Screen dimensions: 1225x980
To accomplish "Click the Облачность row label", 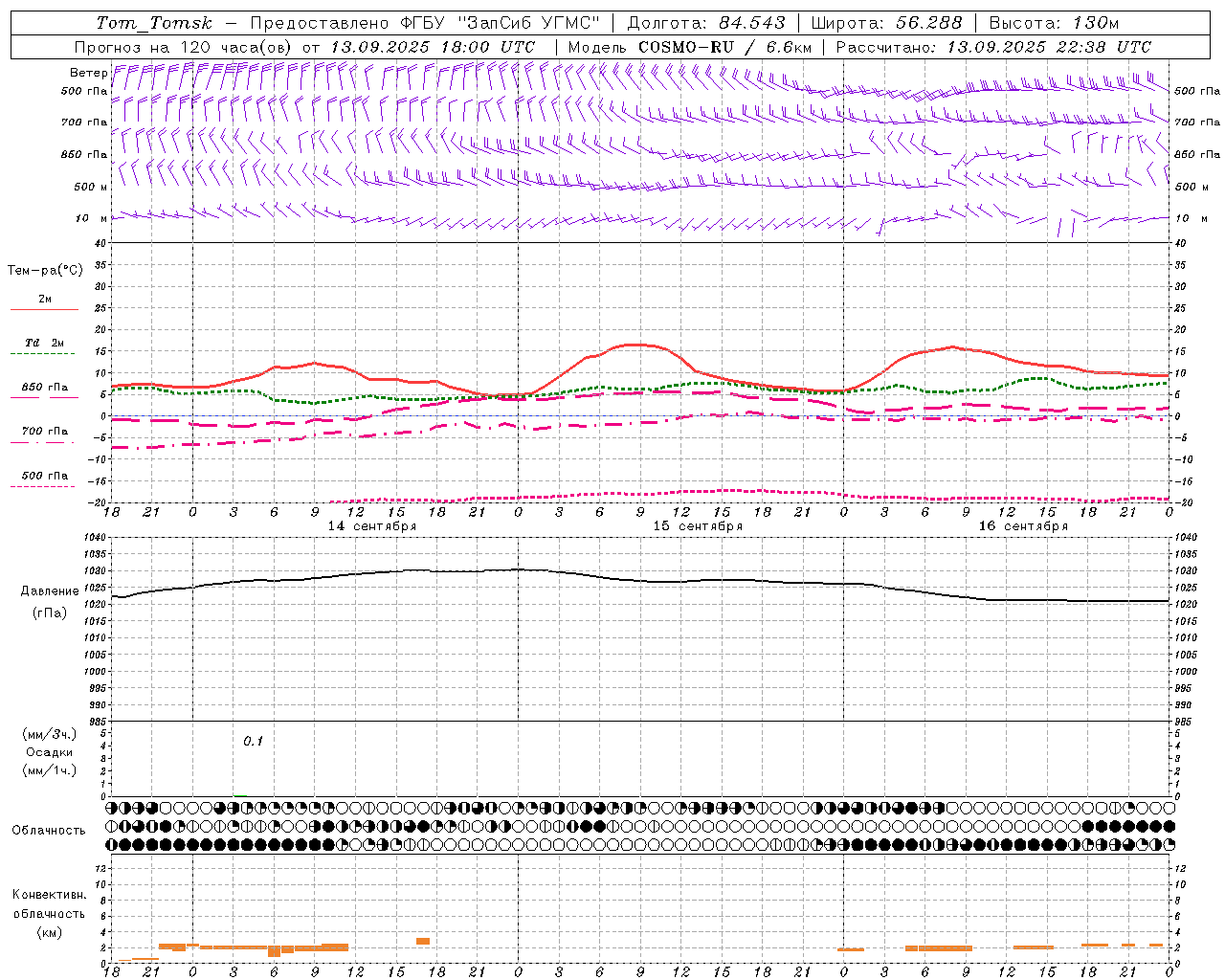I will (49, 831).
